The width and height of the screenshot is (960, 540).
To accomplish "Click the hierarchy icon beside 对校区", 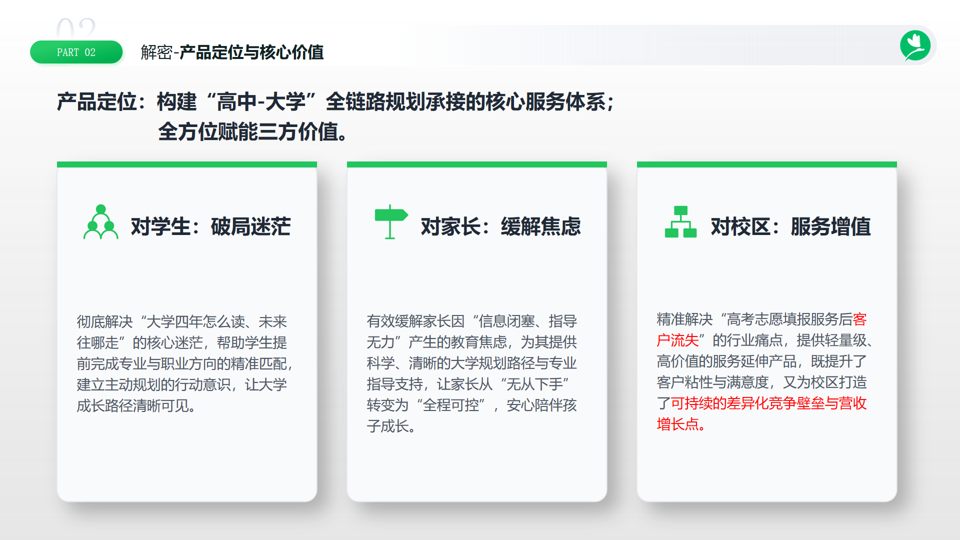I will coord(681,222).
